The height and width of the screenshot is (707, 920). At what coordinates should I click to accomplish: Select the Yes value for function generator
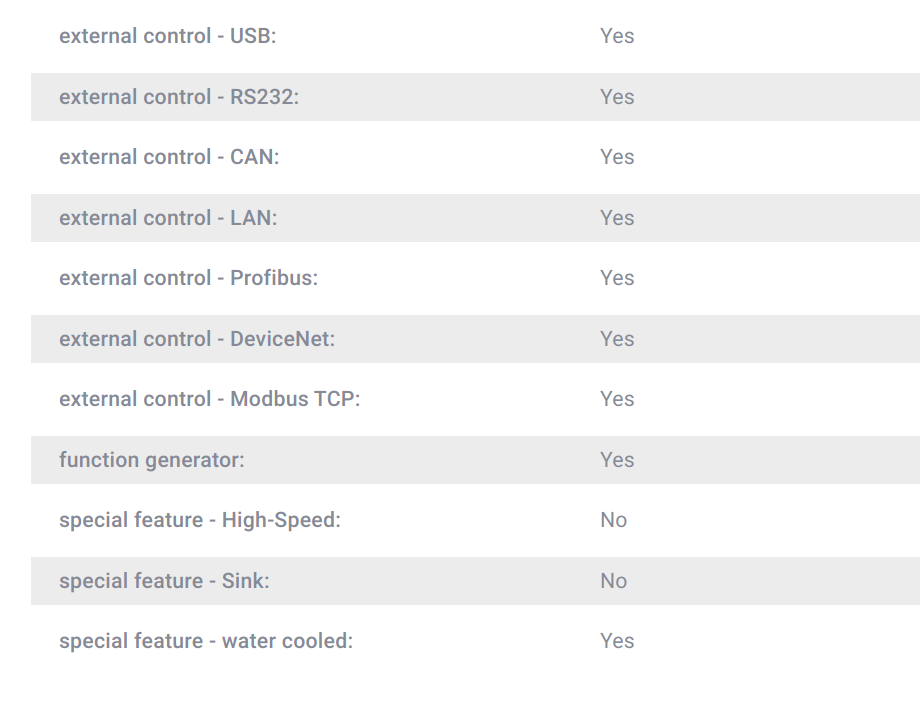617,460
